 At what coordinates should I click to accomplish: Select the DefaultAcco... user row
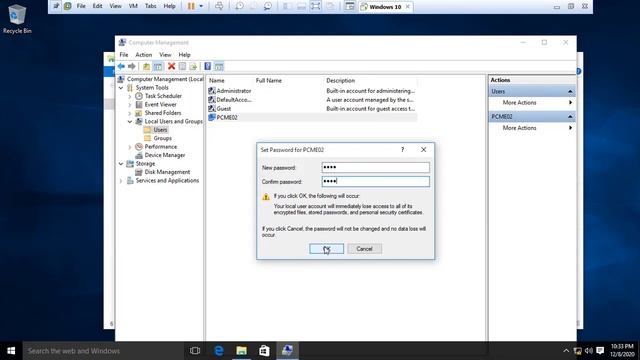(312, 100)
